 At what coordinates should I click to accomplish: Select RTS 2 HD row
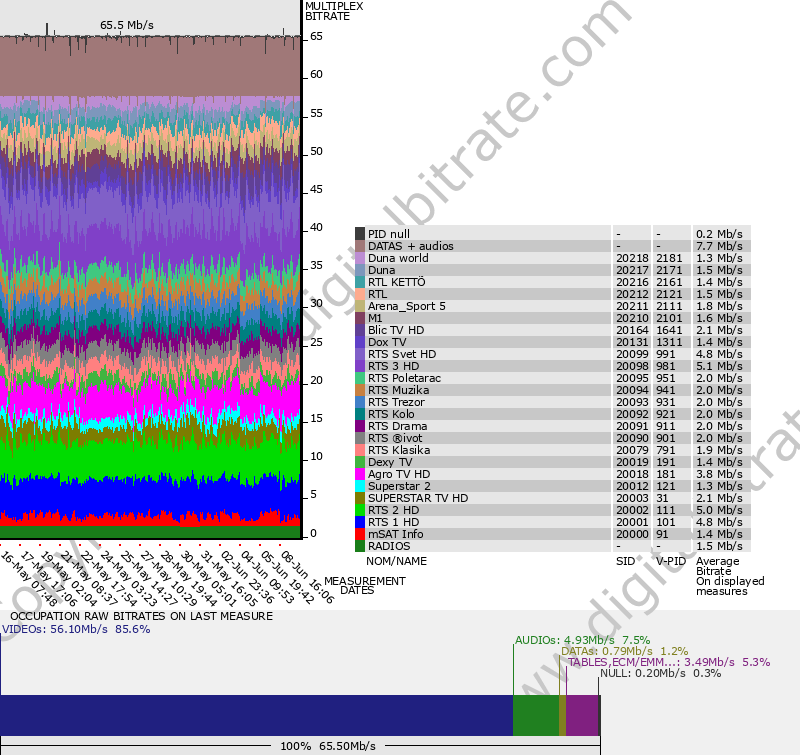(x=553, y=510)
